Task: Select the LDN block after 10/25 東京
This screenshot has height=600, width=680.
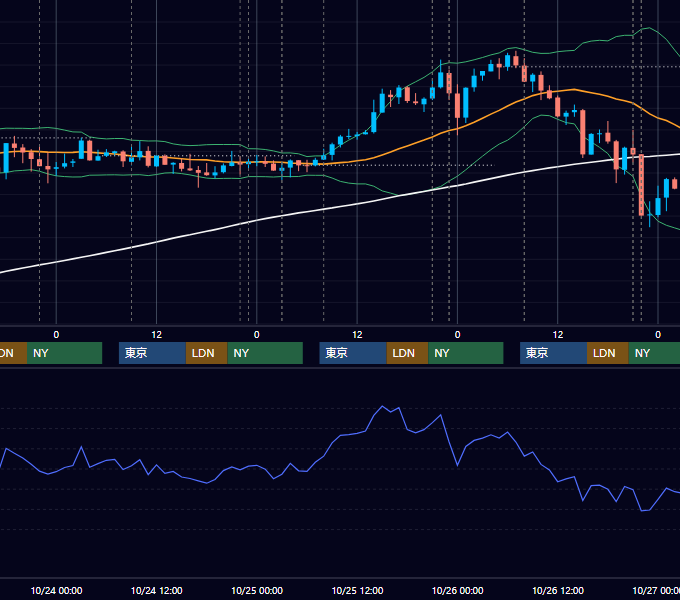Action: coord(407,353)
